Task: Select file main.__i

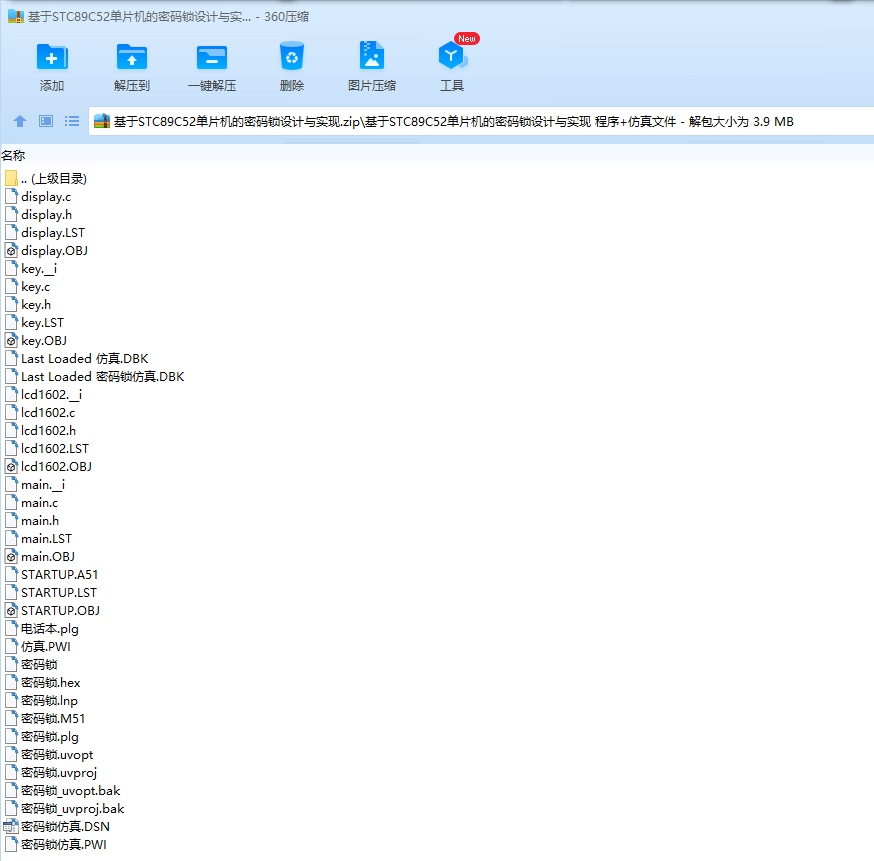Action: pyautogui.click(x=43, y=484)
